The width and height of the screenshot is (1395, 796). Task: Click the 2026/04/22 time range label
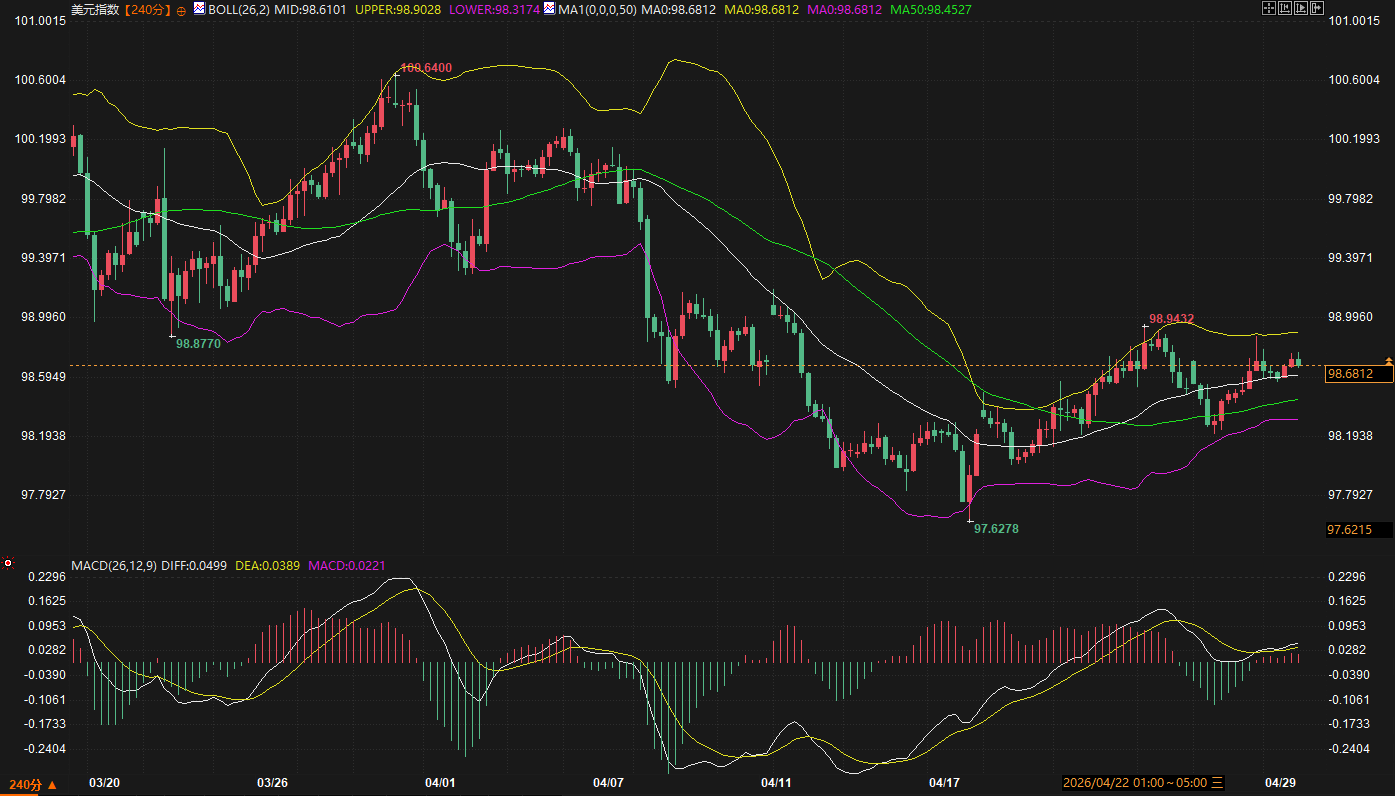click(1136, 782)
